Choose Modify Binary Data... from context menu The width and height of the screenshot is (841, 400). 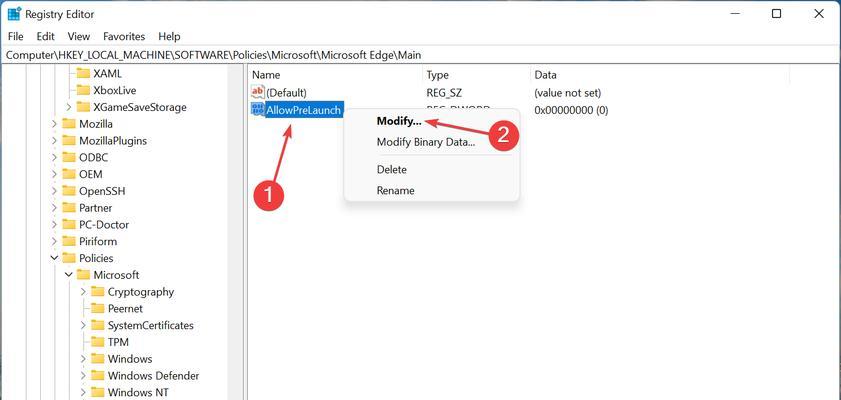(x=426, y=142)
